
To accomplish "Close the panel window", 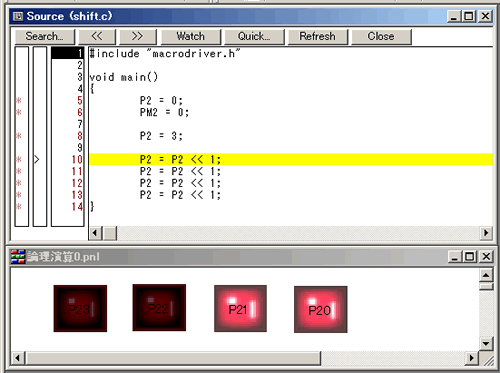I will 486,257.
